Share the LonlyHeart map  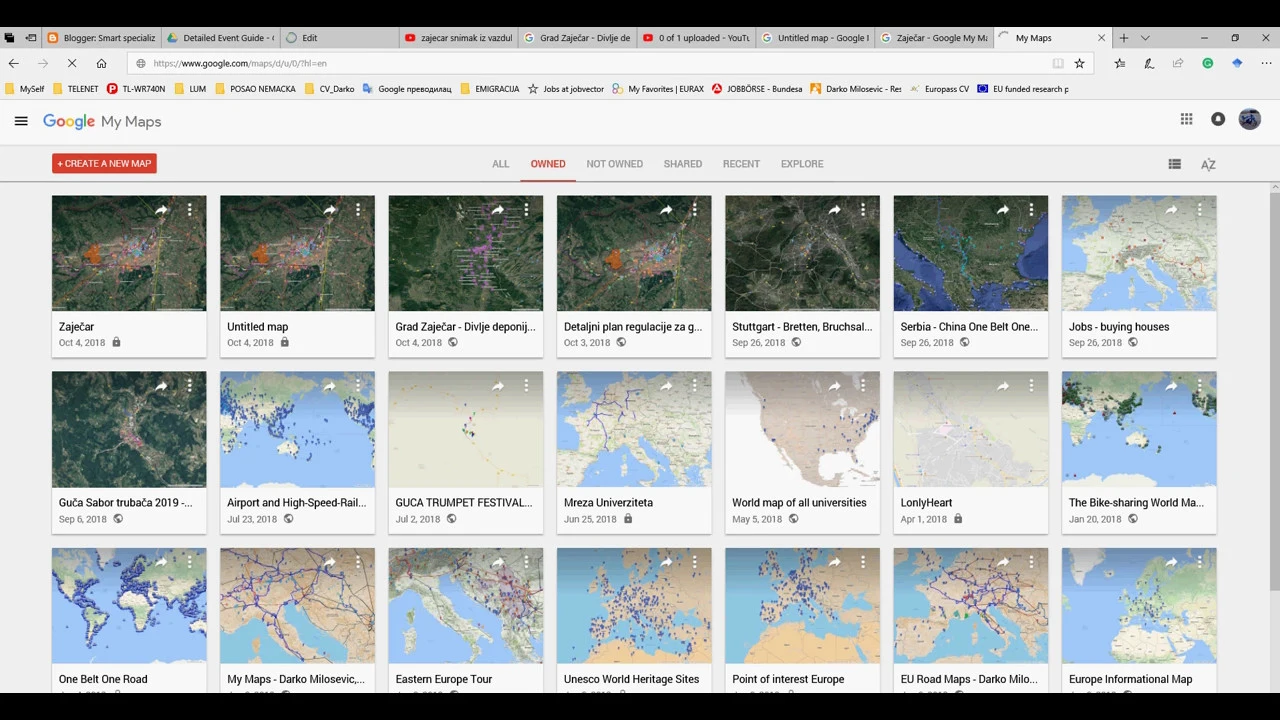(1003, 386)
